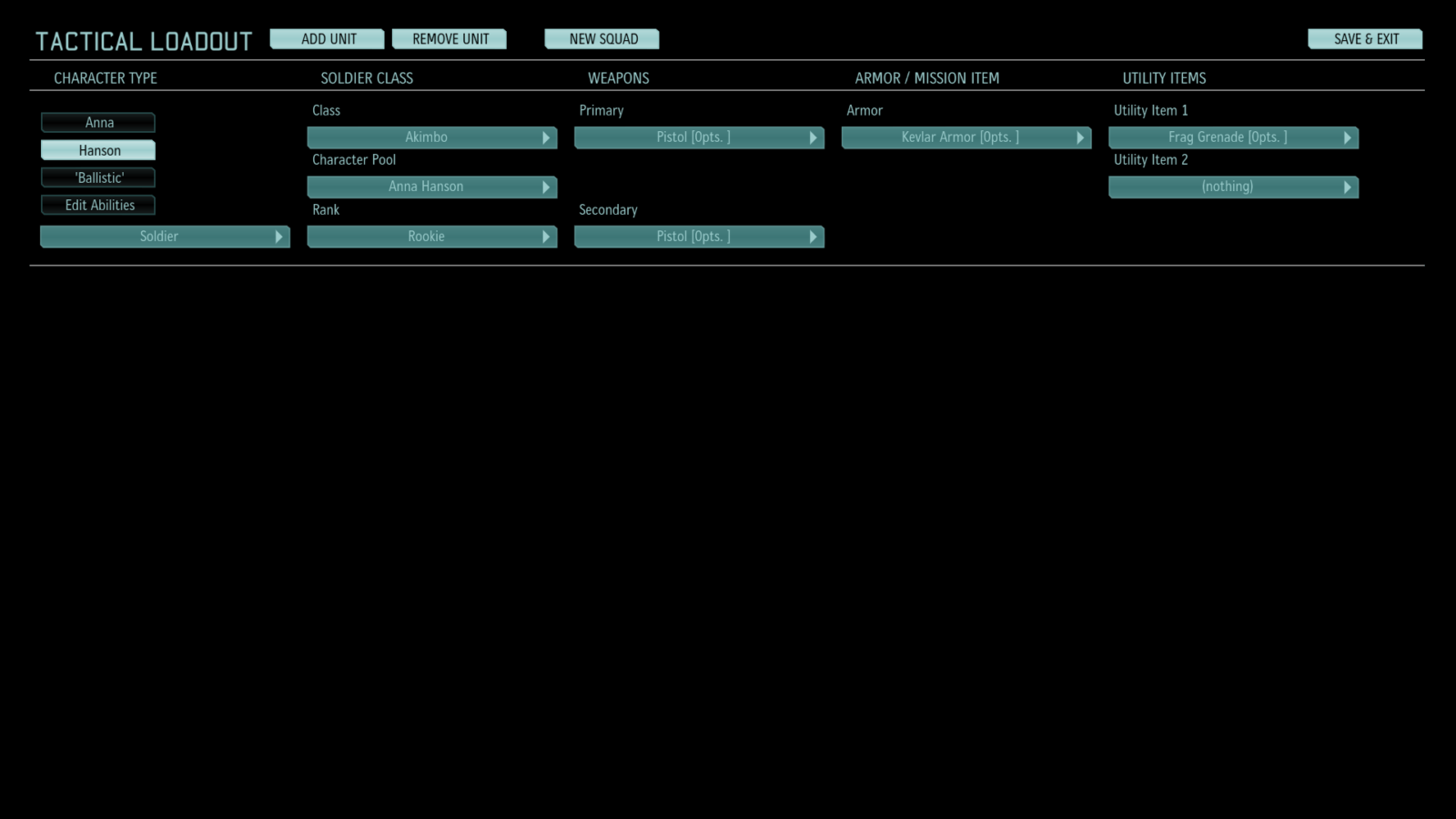Click the 'Ballistic' nickname button

pyautogui.click(x=98, y=177)
